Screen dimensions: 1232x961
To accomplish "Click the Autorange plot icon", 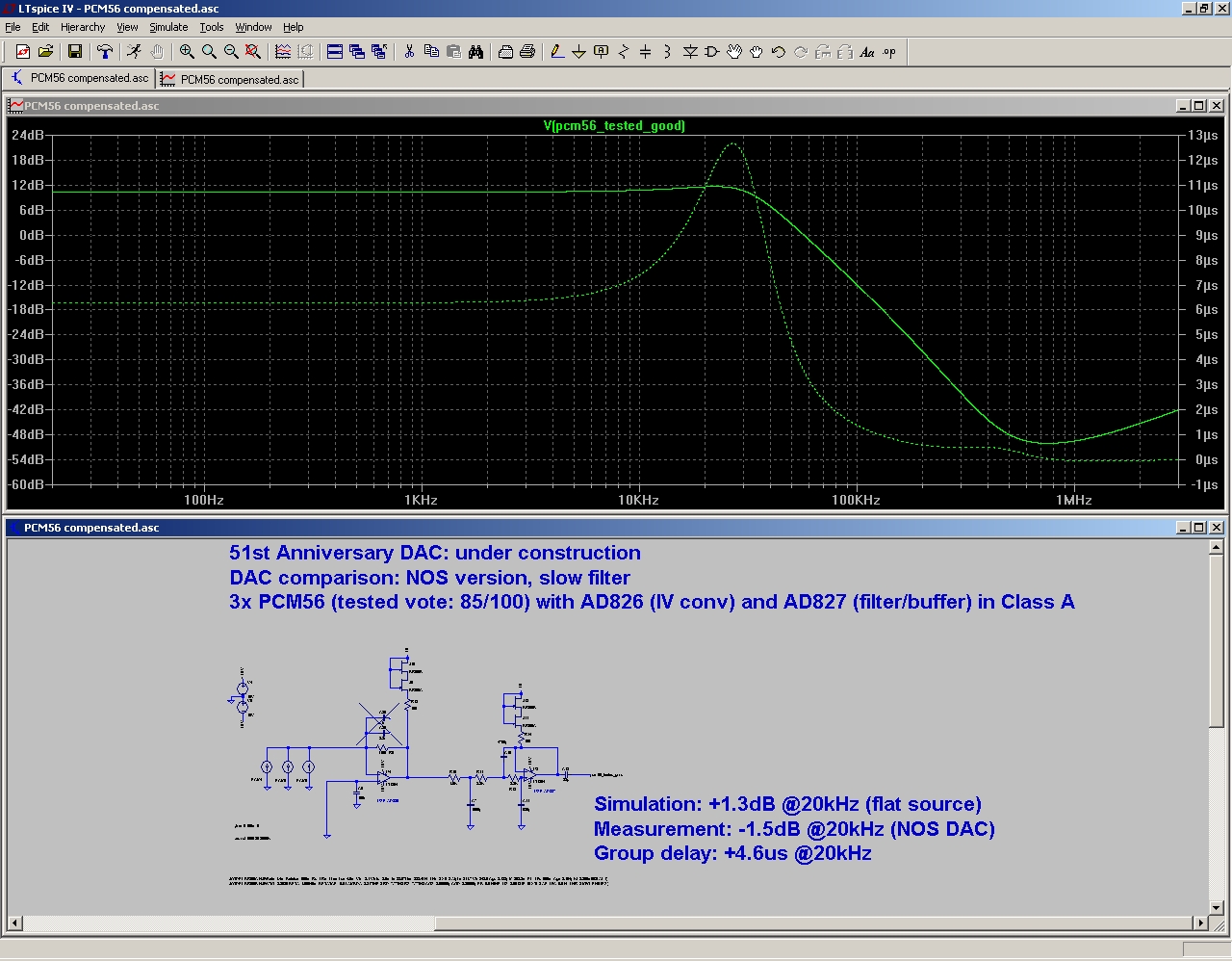I will (283, 52).
